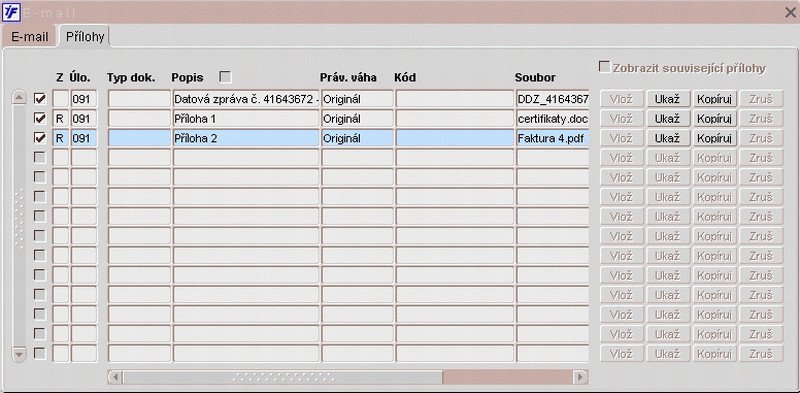Image resolution: width=800 pixels, height=393 pixels.
Task: Click the Soubor field 'certifikaty.doc'
Action: click(553, 118)
